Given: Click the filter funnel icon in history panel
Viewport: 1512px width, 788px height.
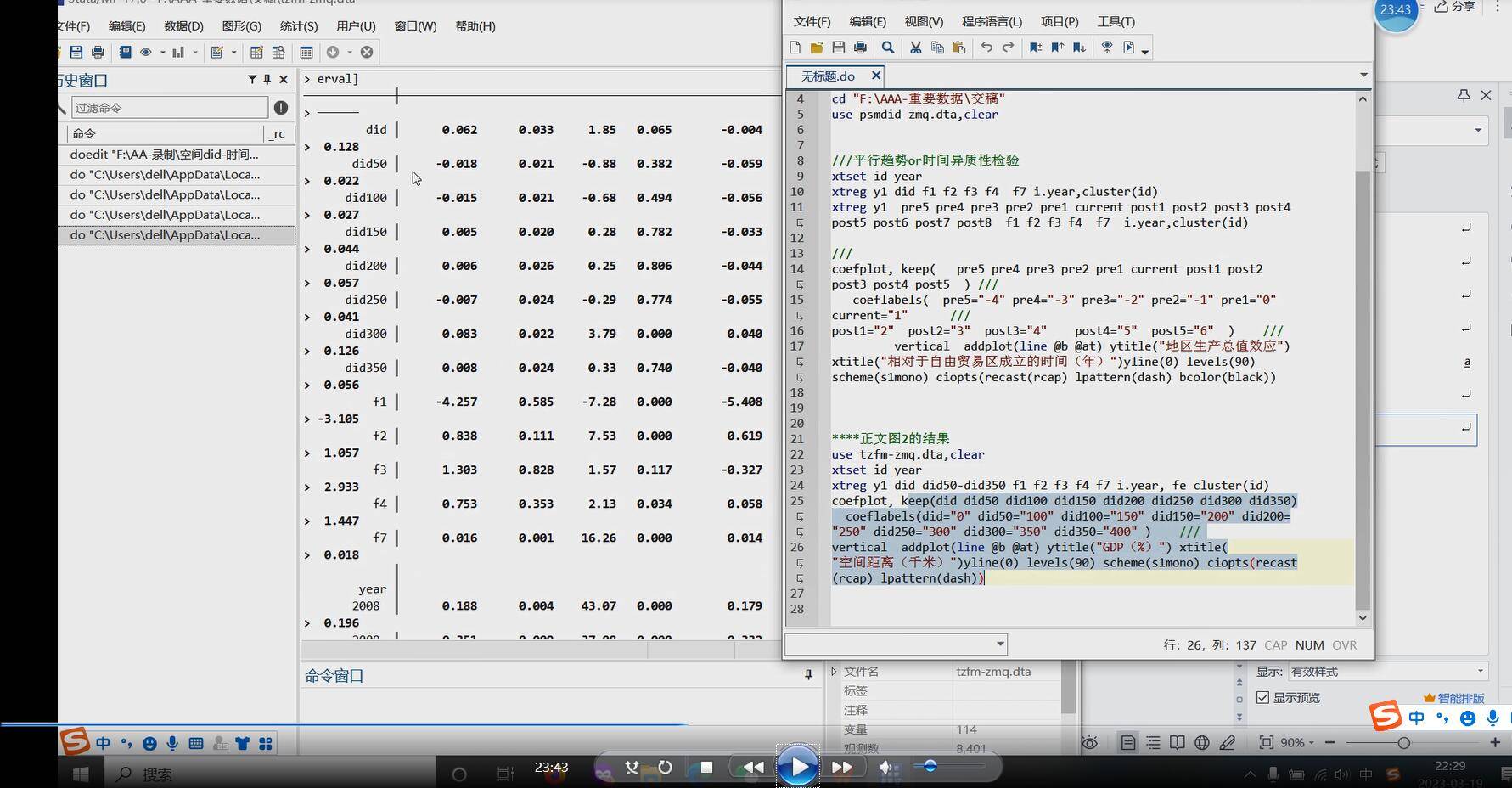Looking at the screenshot, I should [x=252, y=79].
